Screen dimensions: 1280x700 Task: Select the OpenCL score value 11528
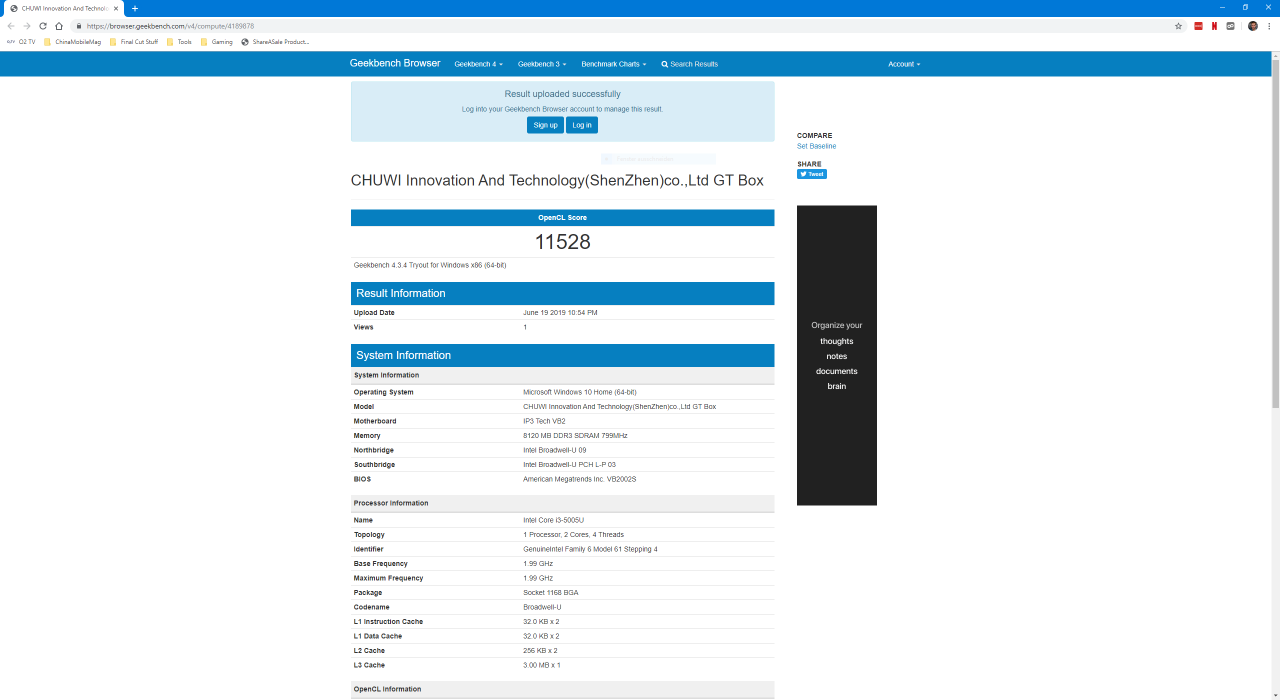pos(562,242)
